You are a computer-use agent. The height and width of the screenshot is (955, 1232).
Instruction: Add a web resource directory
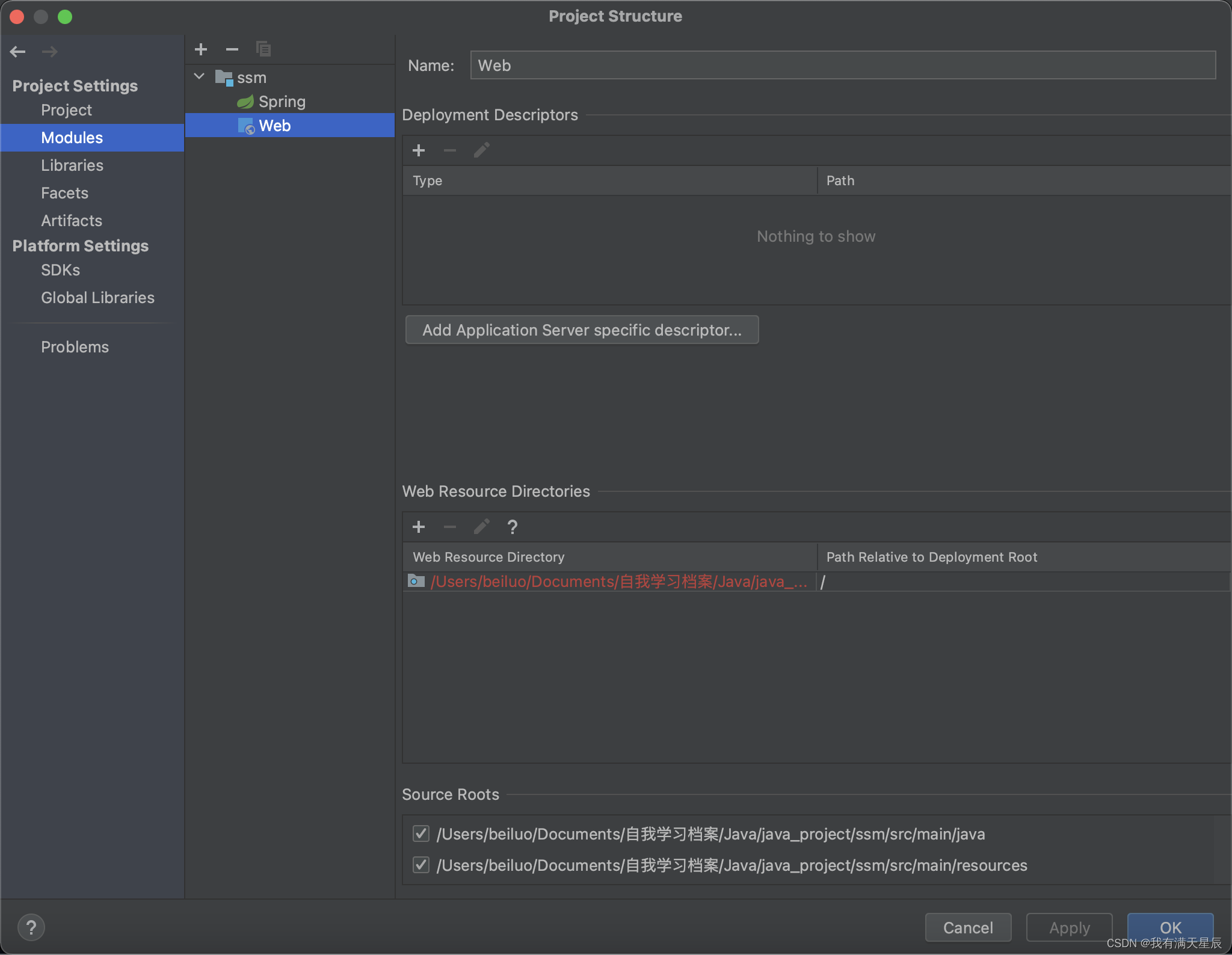coord(419,527)
